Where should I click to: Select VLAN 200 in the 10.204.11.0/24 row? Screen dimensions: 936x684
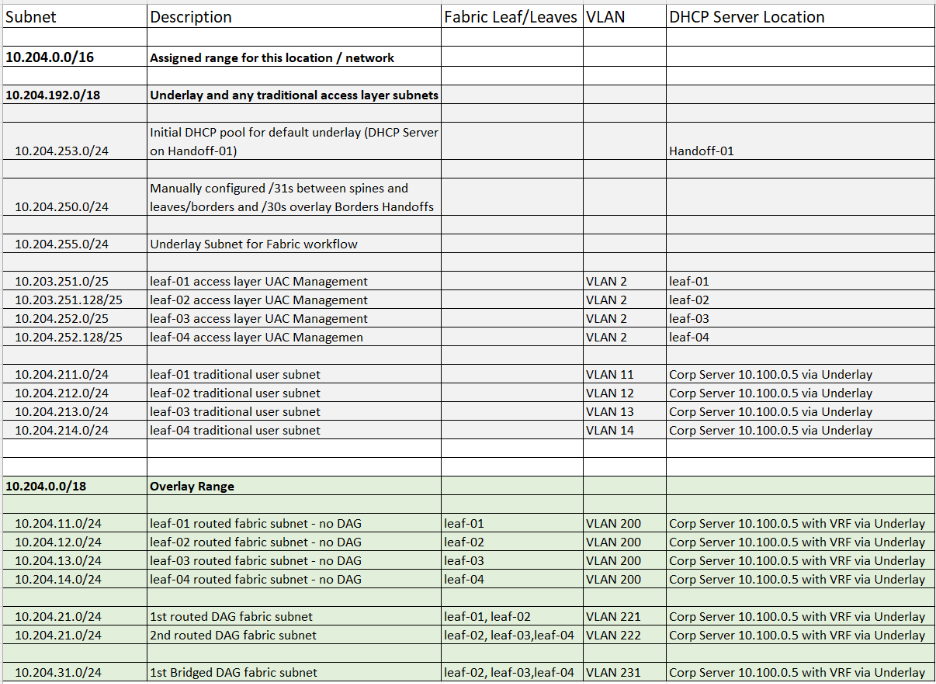coord(625,523)
